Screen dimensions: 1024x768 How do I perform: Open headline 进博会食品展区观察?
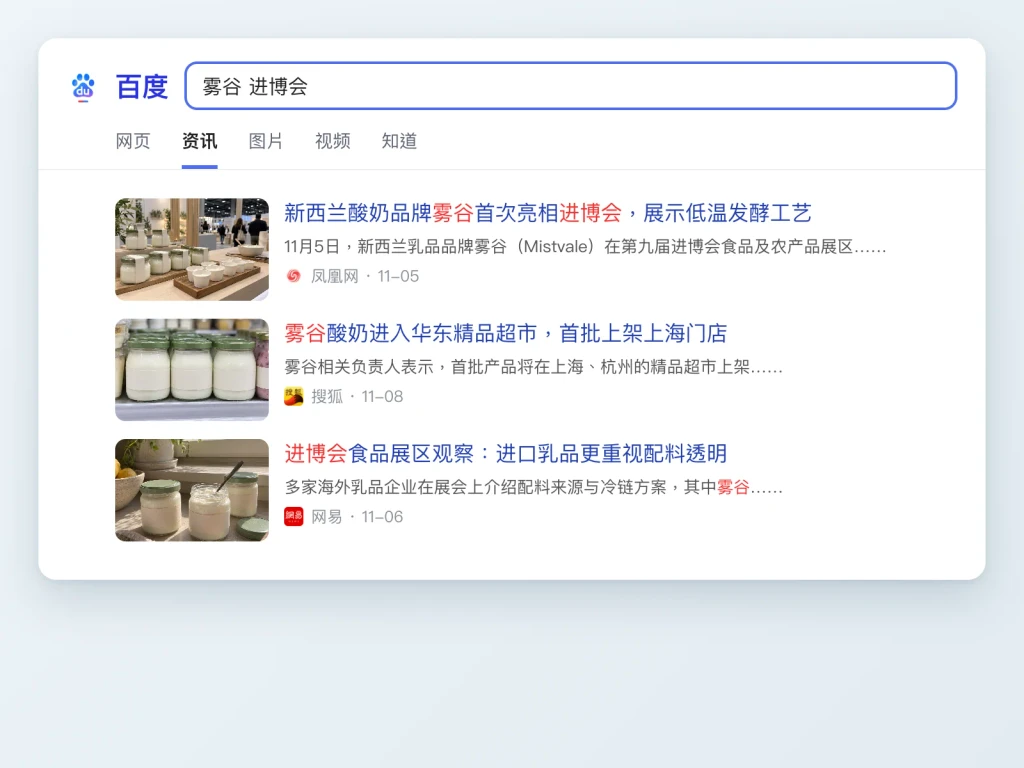coord(505,453)
